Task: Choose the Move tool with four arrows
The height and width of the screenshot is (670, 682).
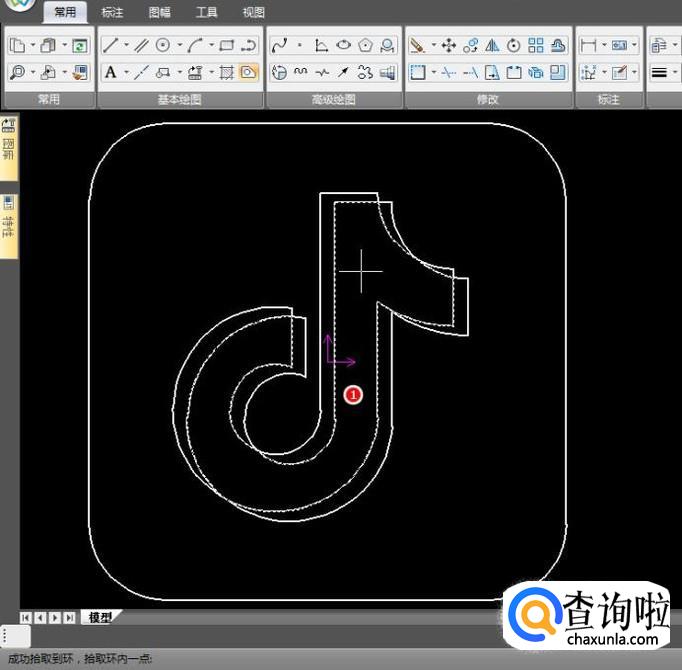Action: [x=448, y=45]
